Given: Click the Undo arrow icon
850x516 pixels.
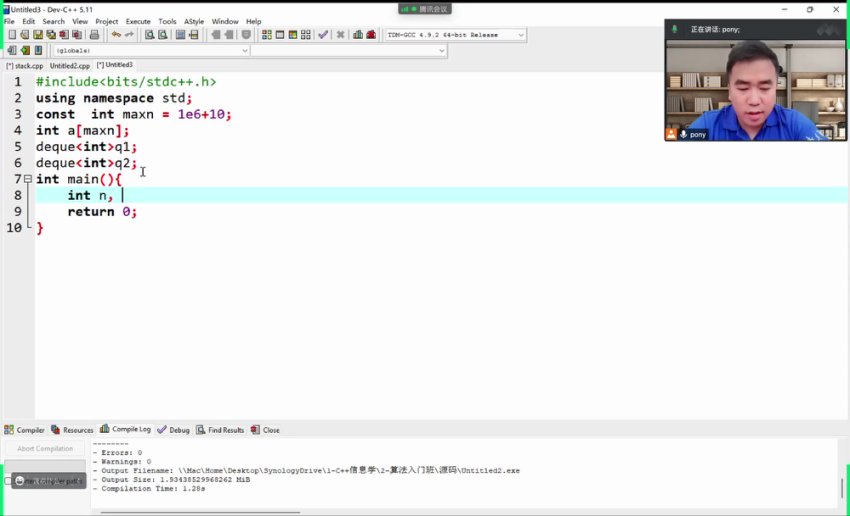Looking at the screenshot, I should tap(116, 35).
